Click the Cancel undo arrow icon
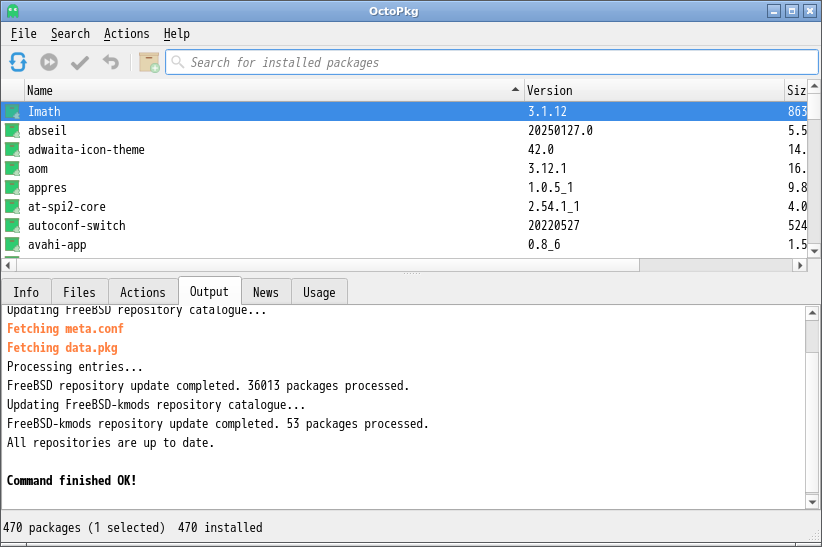Image resolution: width=822 pixels, height=547 pixels. click(x=111, y=62)
